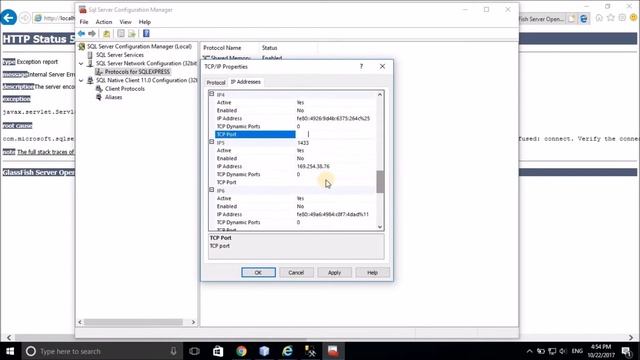Click the property list vertical scrollbar thumb
The image size is (640, 360).
pos(380,182)
